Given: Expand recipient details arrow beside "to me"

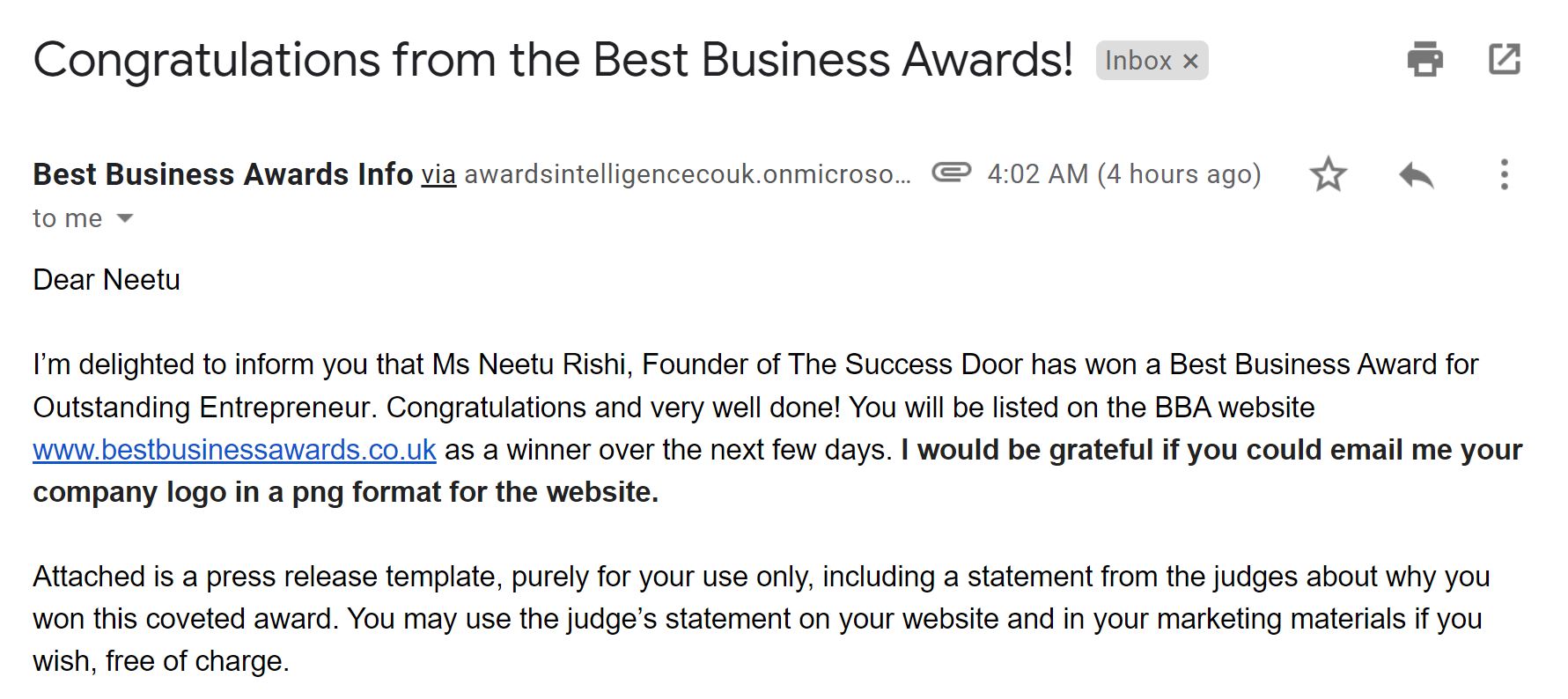Looking at the screenshot, I should tap(125, 218).
